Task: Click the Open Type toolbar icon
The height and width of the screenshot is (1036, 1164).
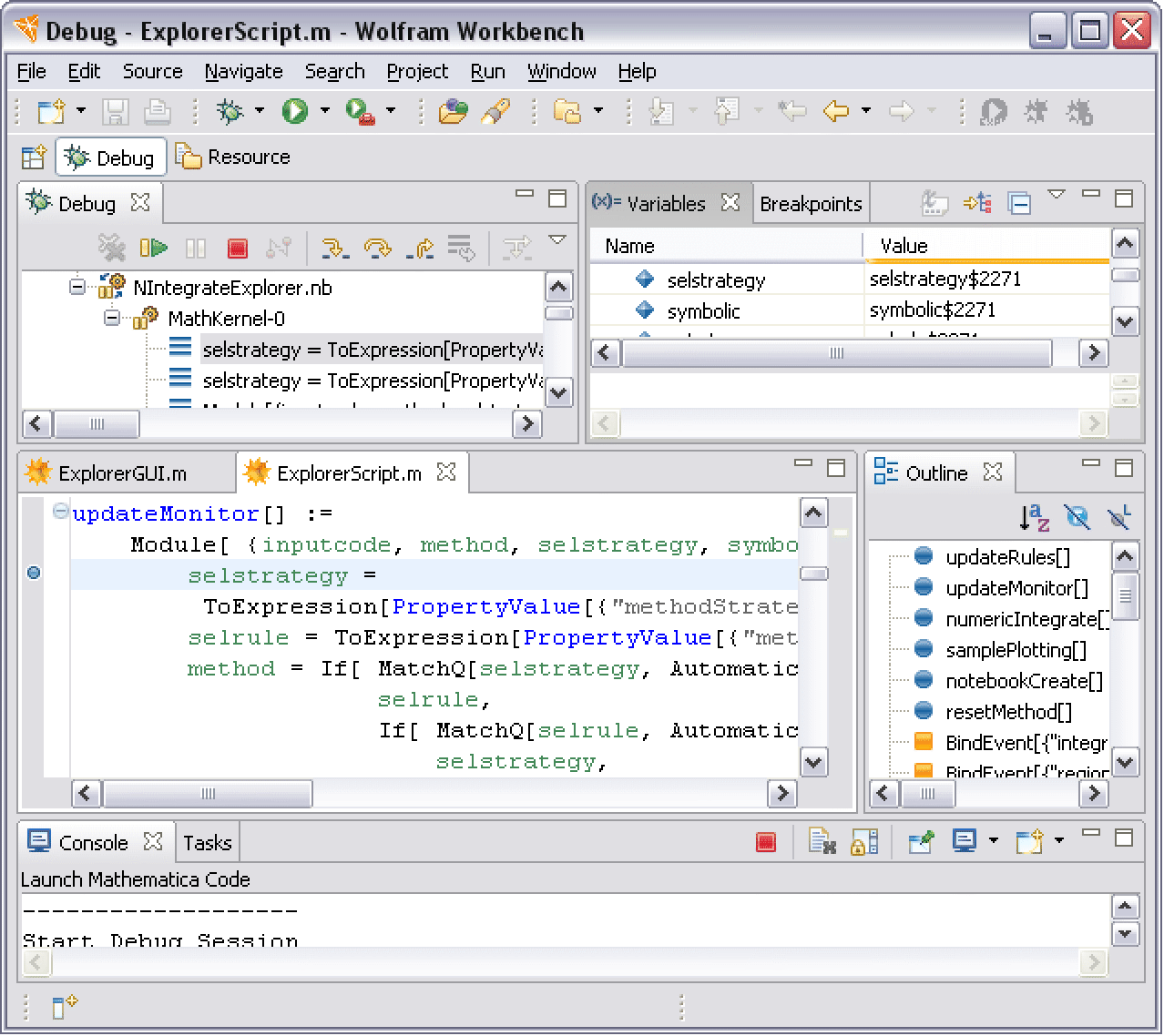Action: 453,112
